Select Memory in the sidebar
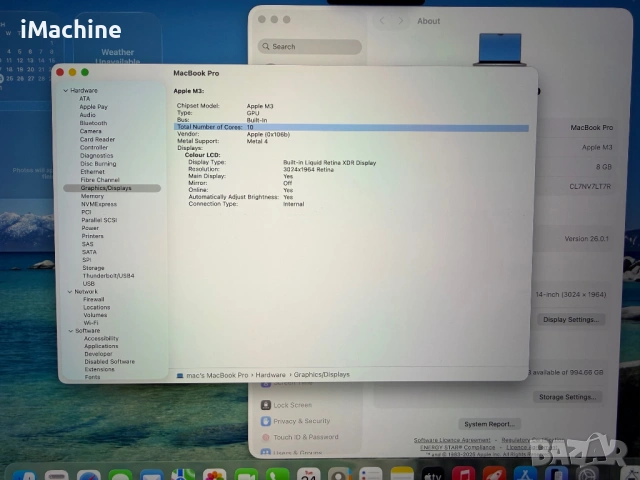This screenshot has height=480, width=640. pos(92,196)
